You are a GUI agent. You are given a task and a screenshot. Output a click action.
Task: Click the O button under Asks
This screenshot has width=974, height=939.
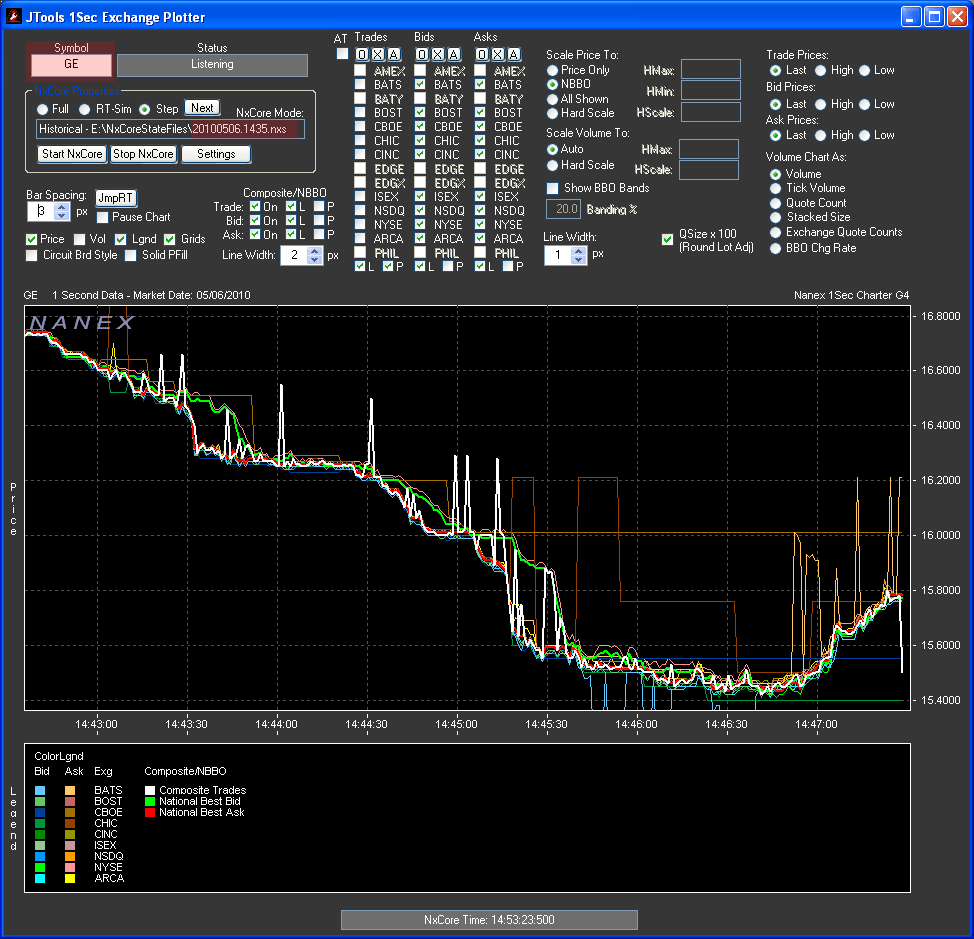tap(482, 55)
